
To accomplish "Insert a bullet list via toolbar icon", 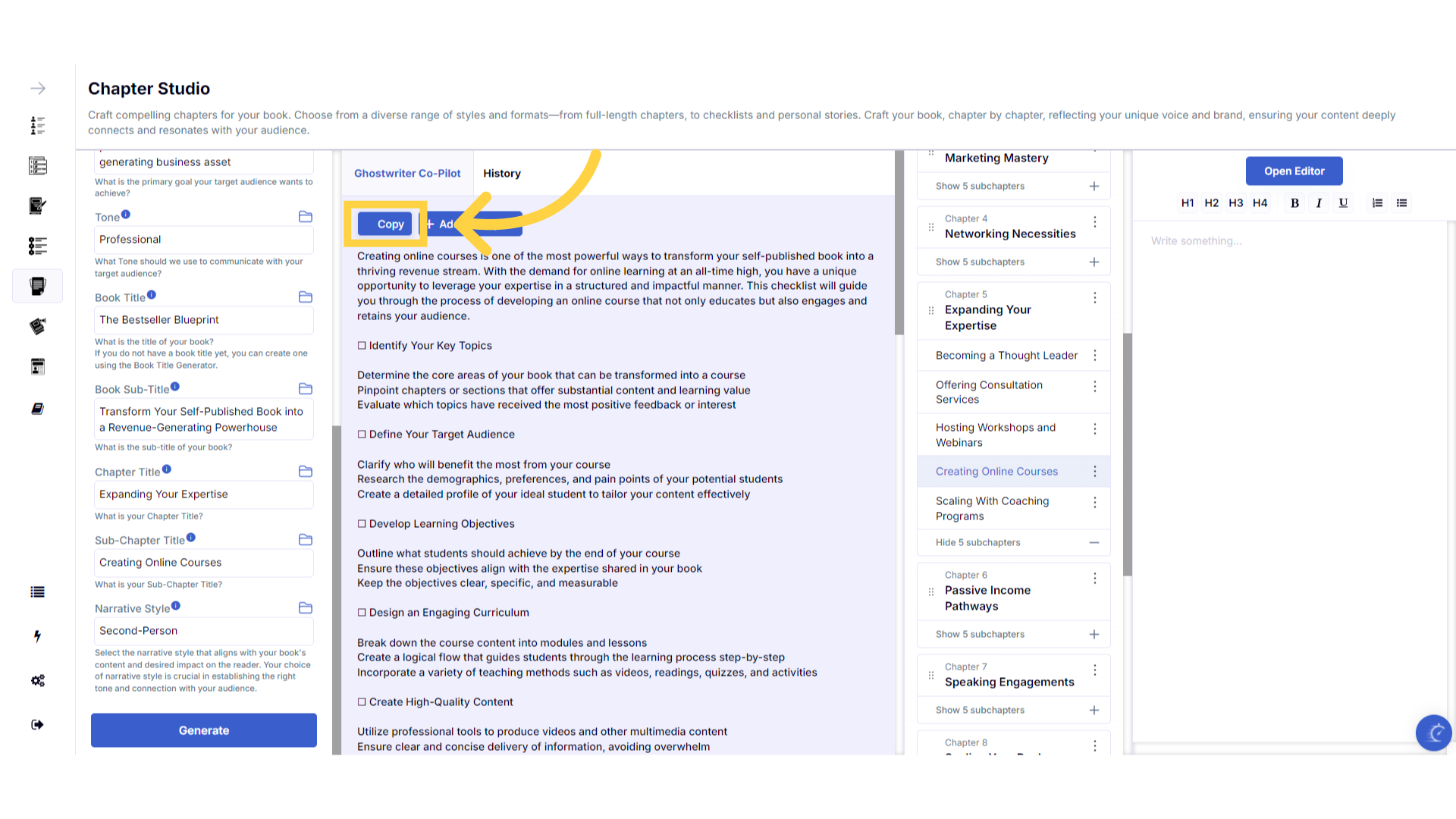I will [x=1401, y=203].
